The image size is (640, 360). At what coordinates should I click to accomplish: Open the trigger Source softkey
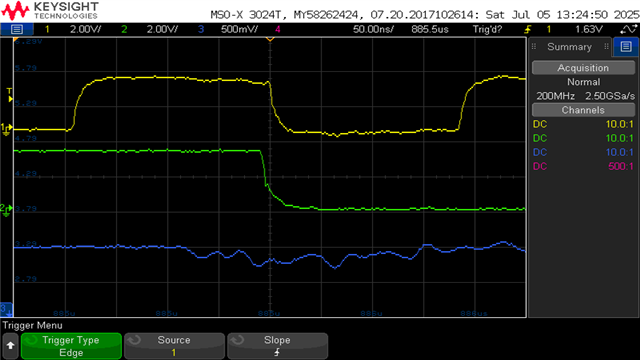coord(174,346)
